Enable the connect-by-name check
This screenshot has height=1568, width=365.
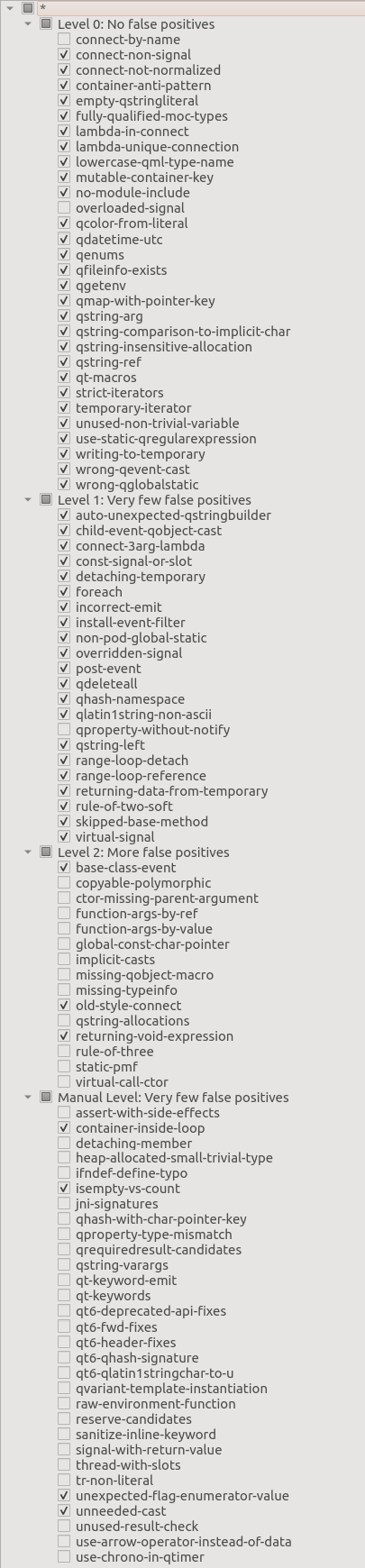click(64, 40)
